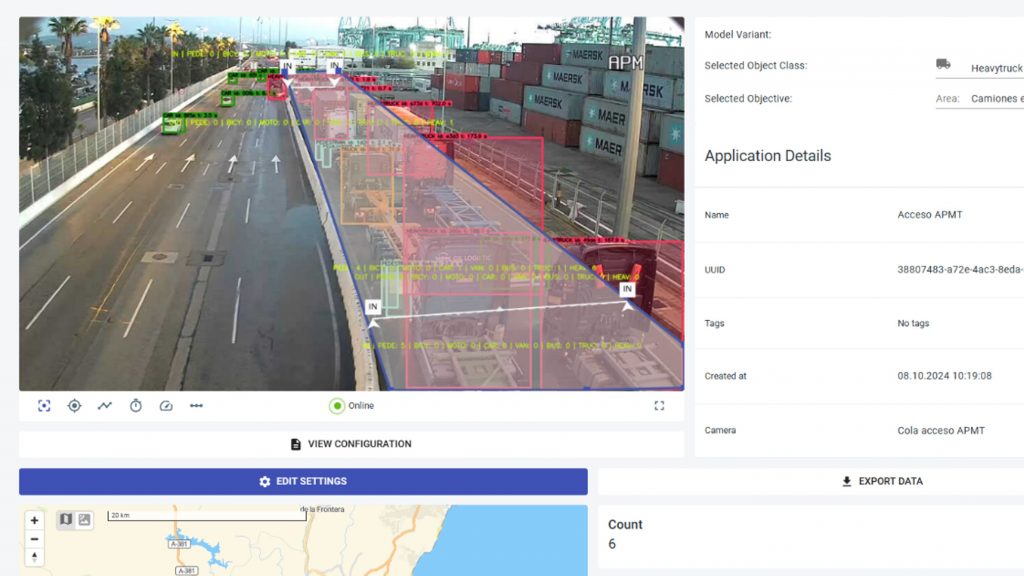Open the three-dot more options icon
Viewport: 1024px width, 576px height.
point(197,406)
